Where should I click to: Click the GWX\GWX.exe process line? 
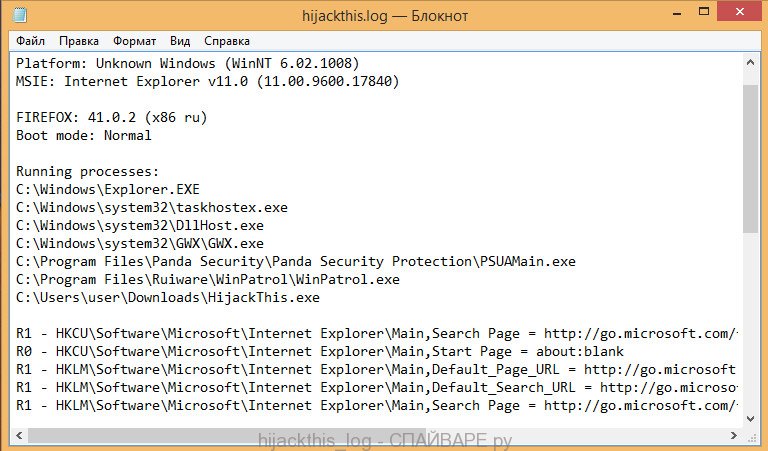(x=140, y=243)
